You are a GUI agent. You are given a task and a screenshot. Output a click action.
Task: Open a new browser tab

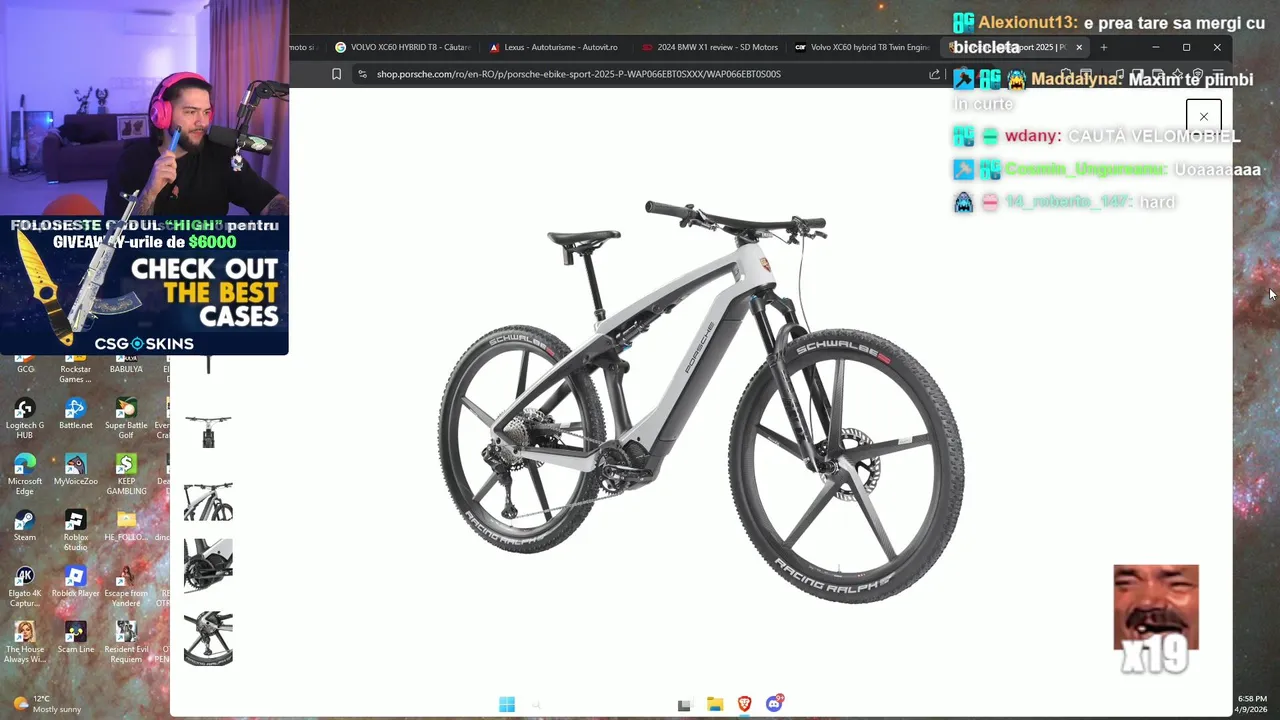[1104, 47]
